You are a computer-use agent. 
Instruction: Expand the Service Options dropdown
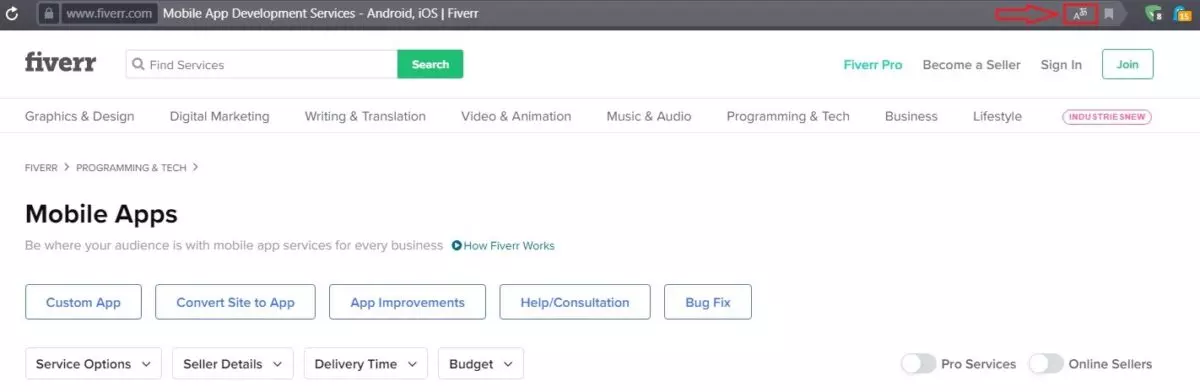[x=93, y=364]
